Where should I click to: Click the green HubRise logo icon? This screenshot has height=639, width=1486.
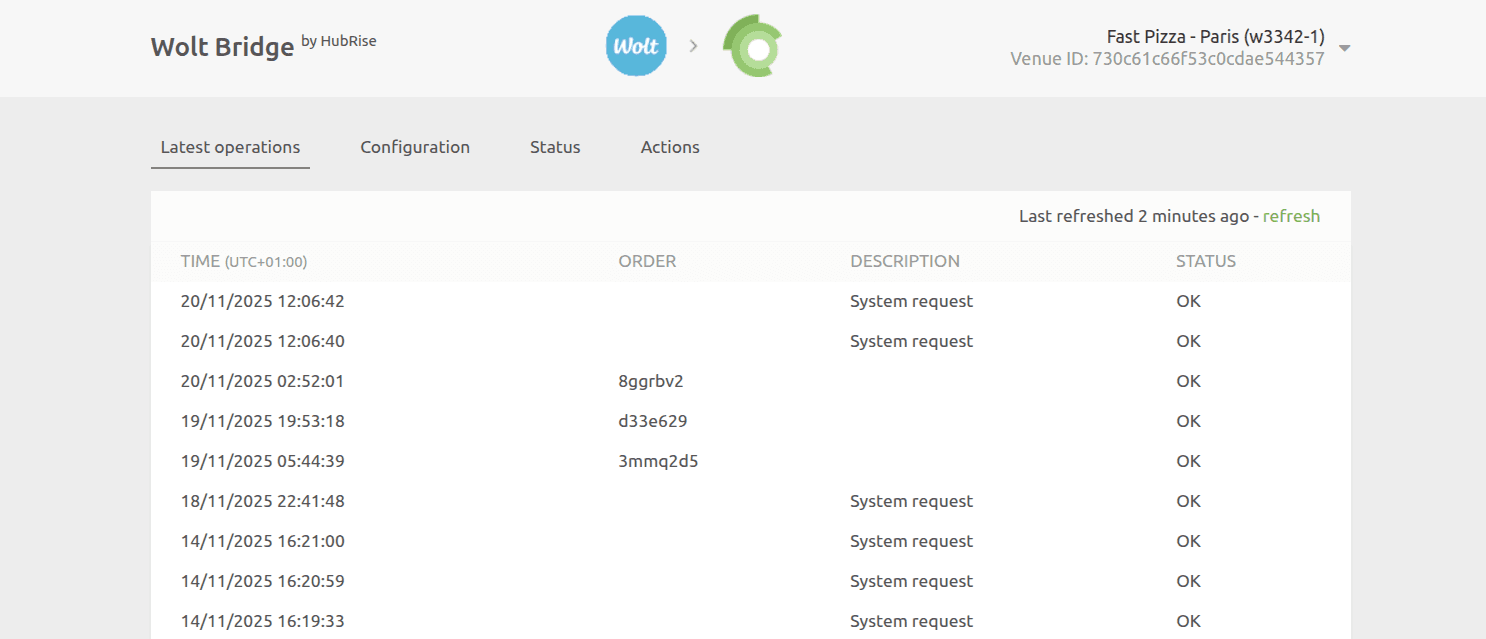pyautogui.click(x=752, y=46)
